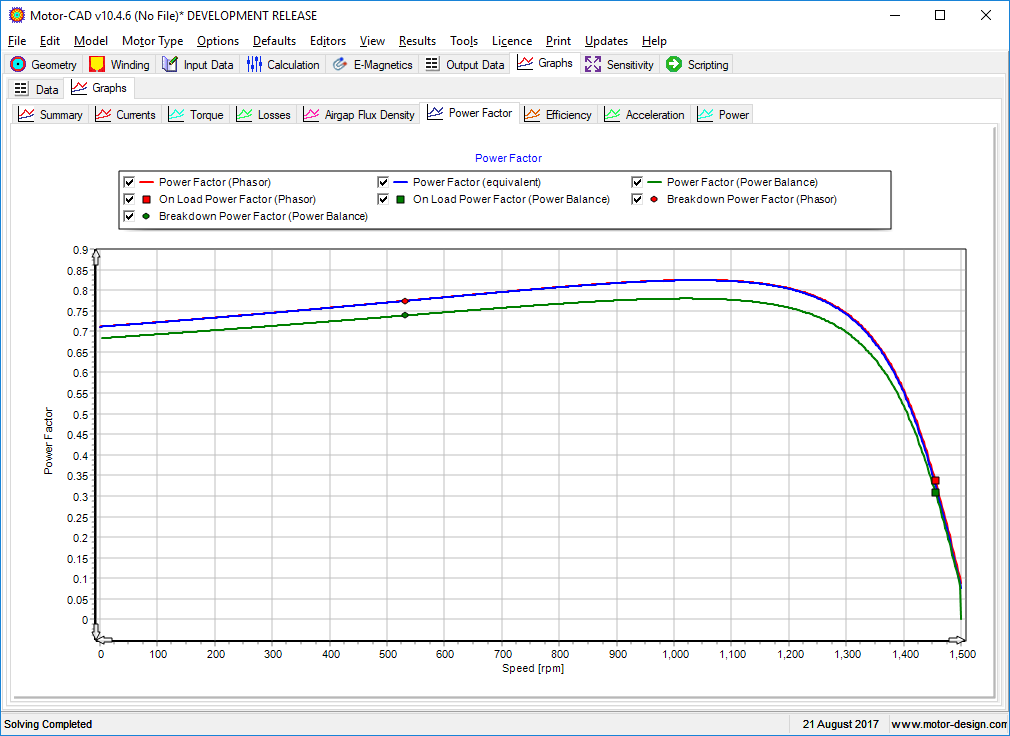Open the File menu
This screenshot has width=1010, height=736.
[x=17, y=41]
